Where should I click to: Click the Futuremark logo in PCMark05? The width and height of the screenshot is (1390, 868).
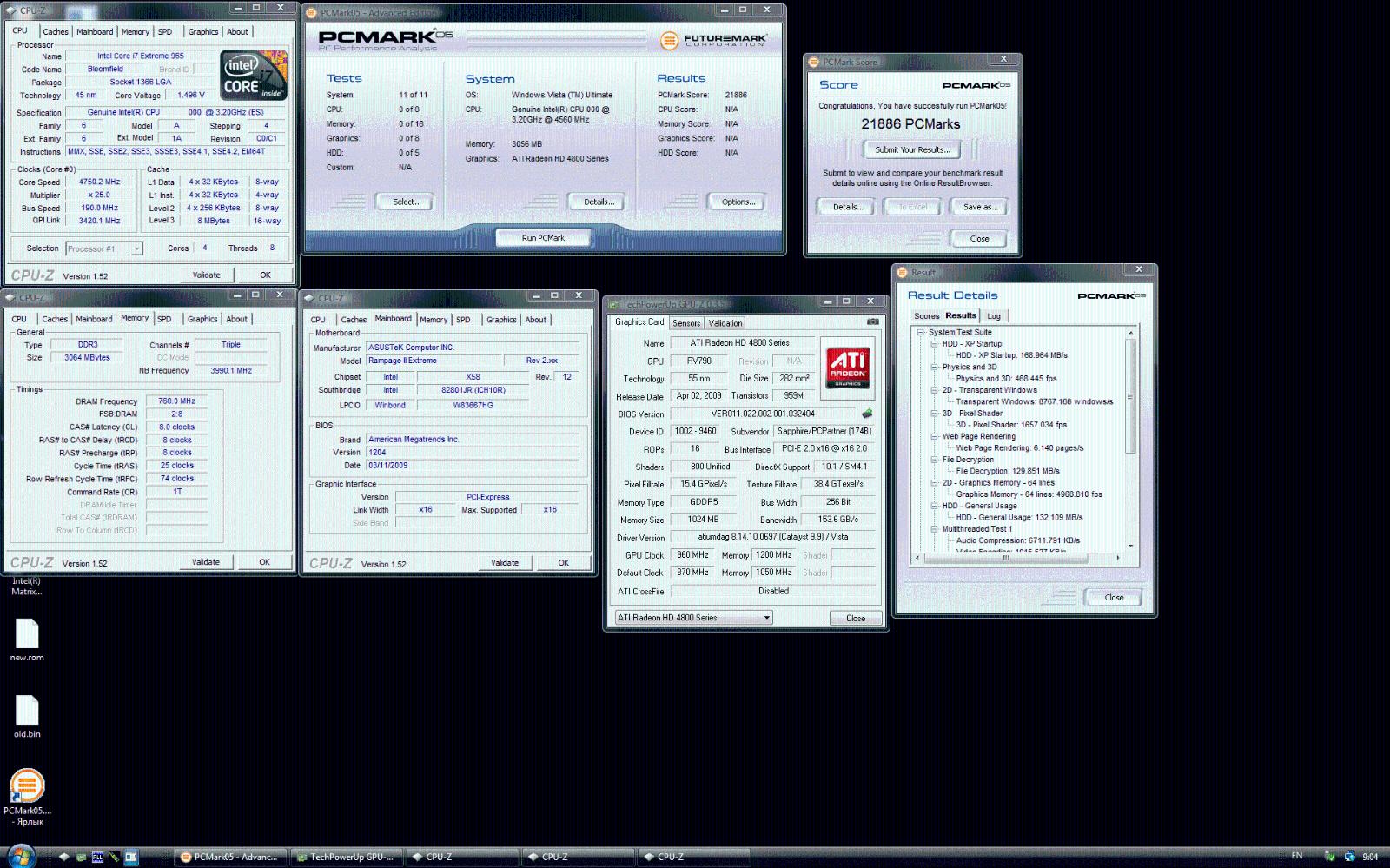click(713, 40)
